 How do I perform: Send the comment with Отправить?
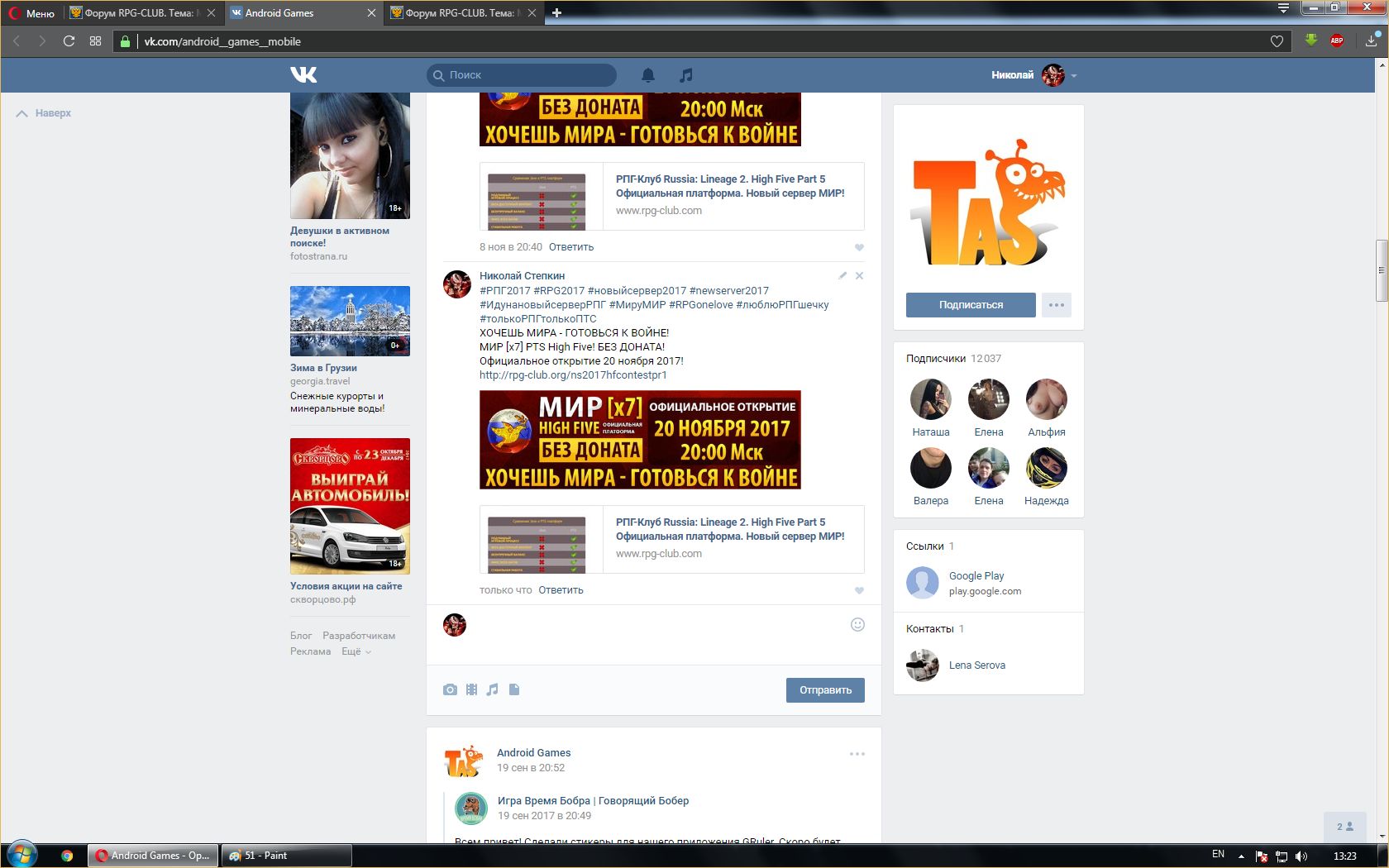(825, 690)
